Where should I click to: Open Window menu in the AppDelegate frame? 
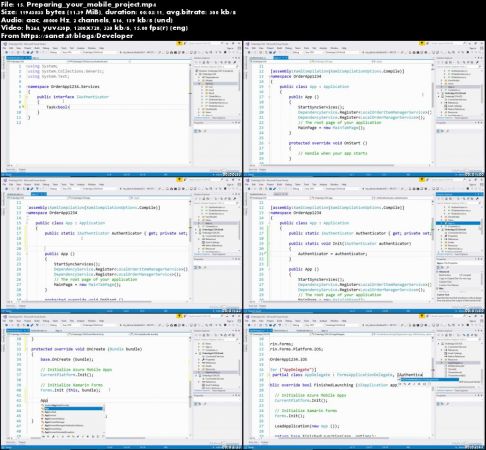tap(334, 321)
